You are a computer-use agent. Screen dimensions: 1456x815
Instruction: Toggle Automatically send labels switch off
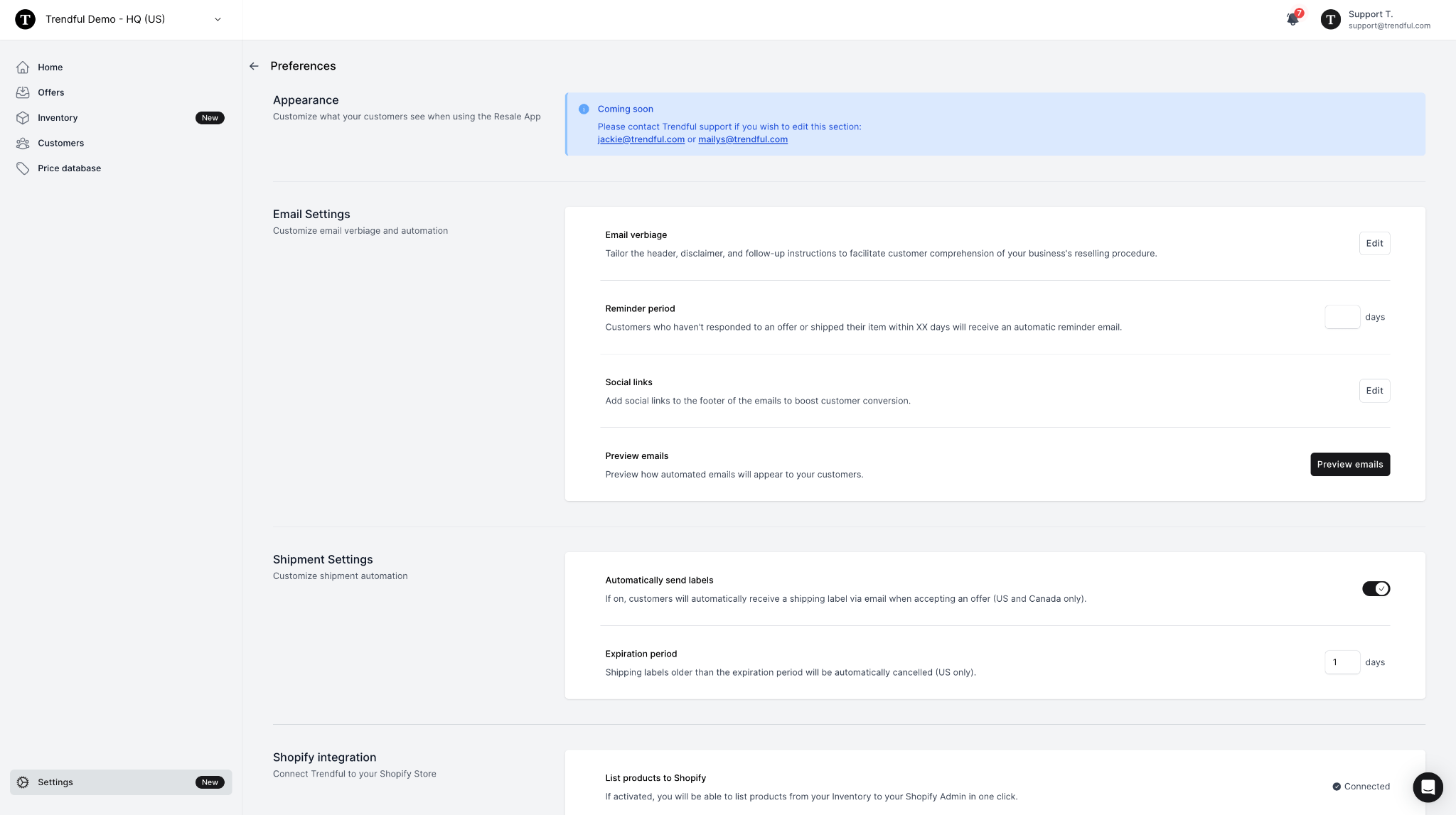(1376, 588)
